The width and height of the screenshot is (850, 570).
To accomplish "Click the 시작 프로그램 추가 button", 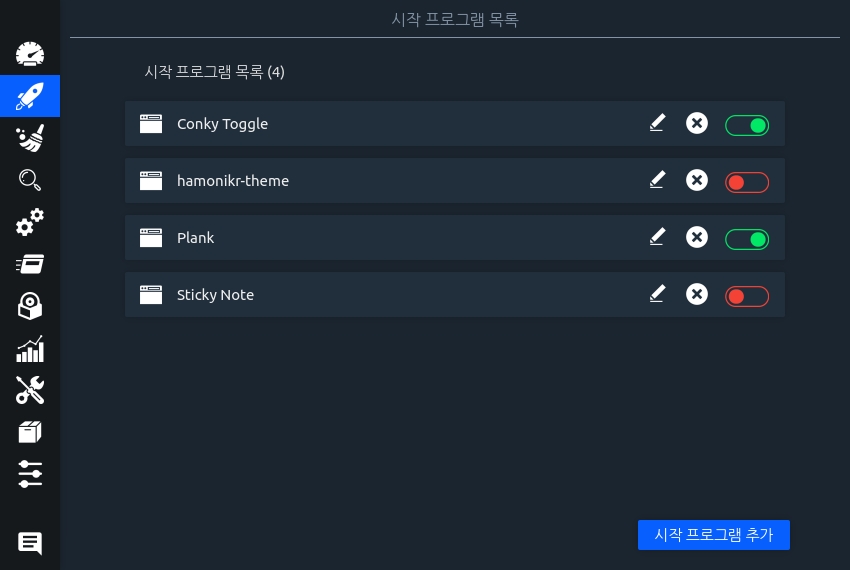I will coord(714,535).
